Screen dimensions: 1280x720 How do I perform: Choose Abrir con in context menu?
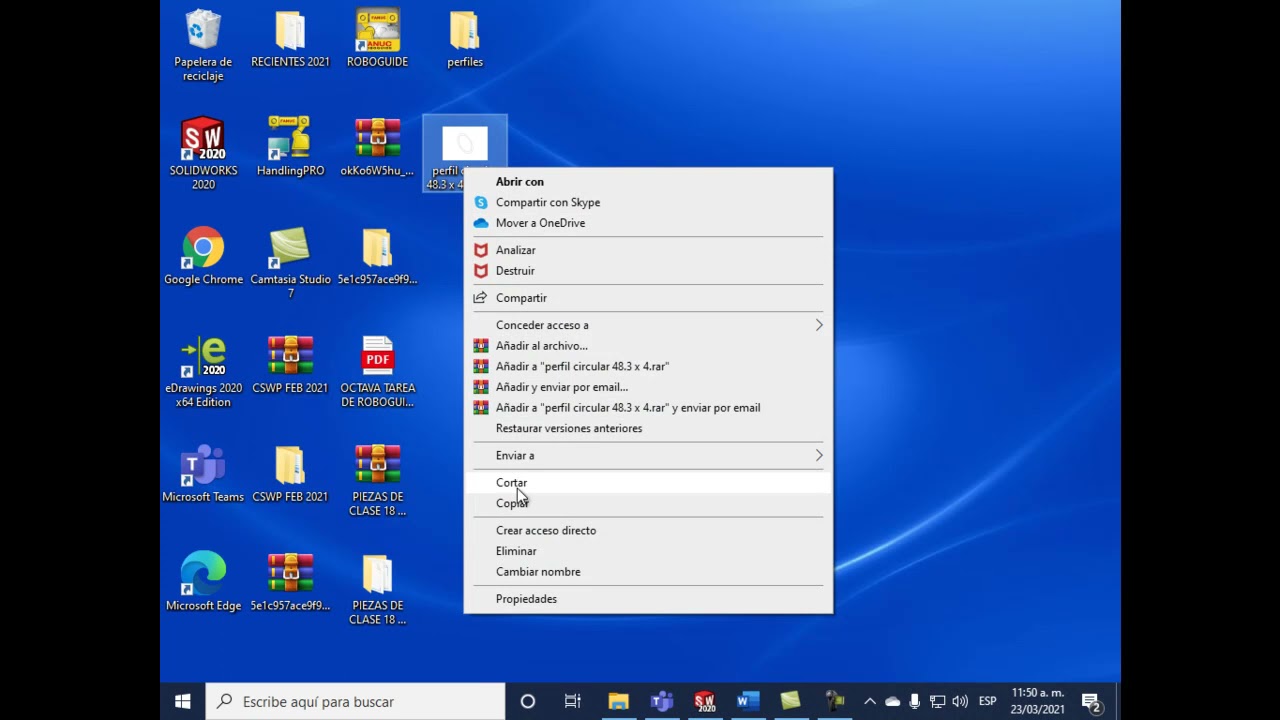tap(648, 182)
